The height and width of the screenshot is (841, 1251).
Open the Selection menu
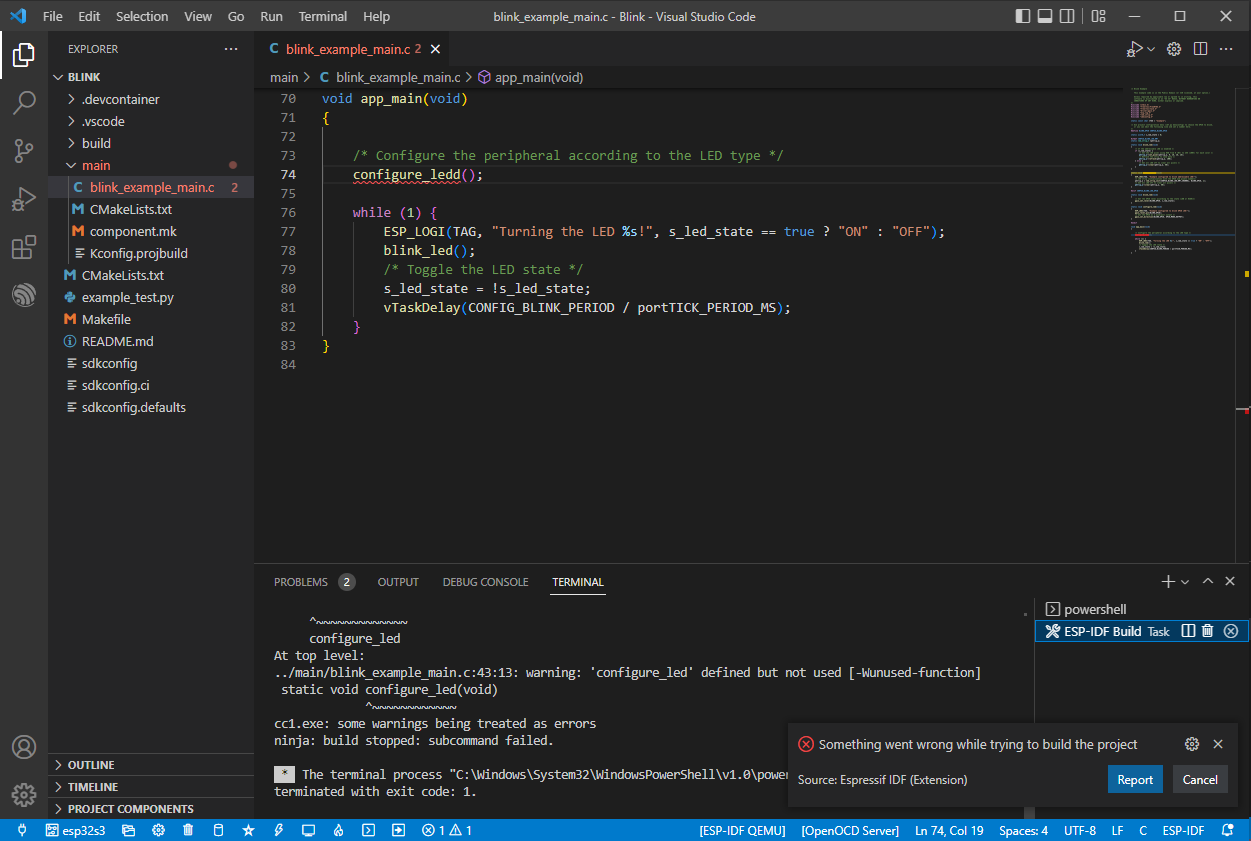(142, 17)
